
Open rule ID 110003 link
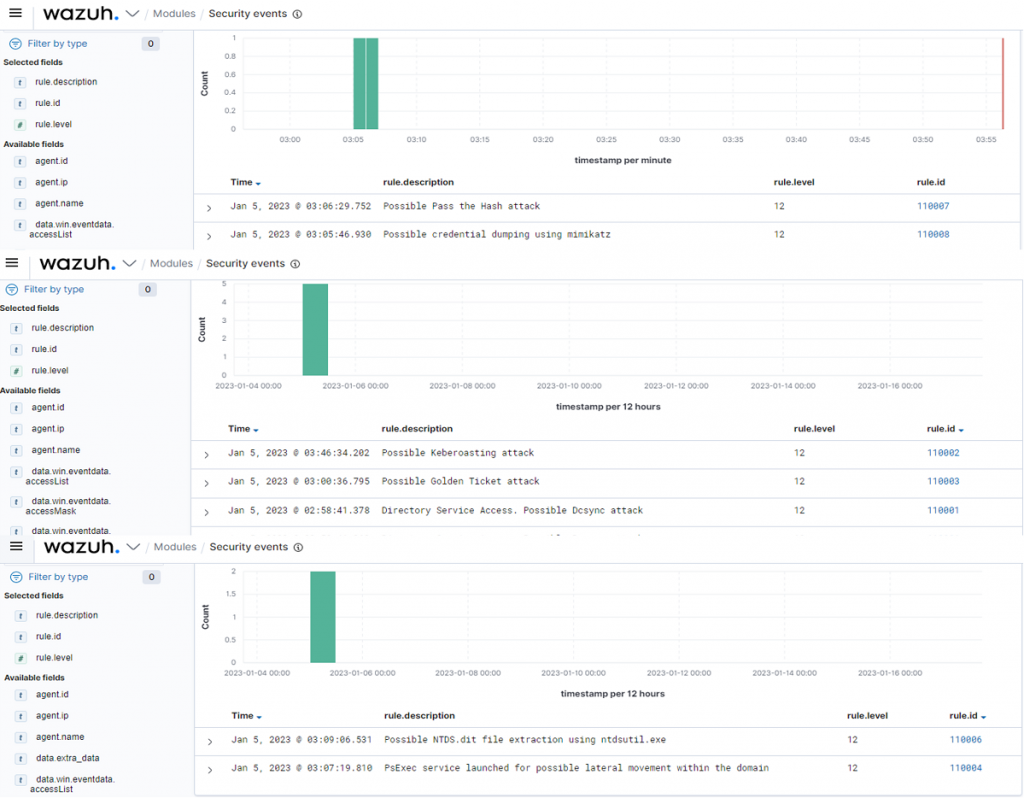(943, 481)
